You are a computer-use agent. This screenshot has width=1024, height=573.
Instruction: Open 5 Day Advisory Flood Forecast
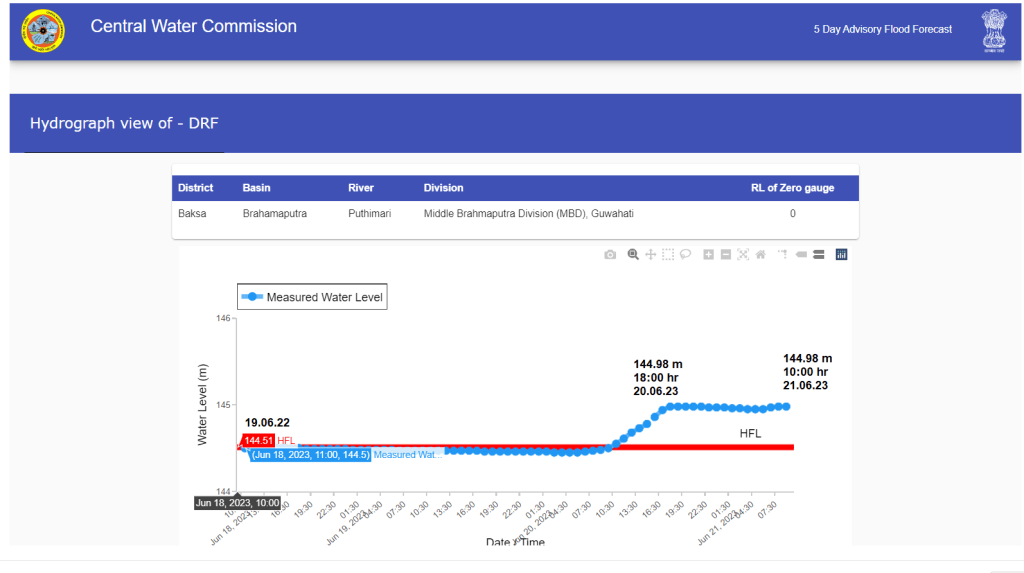[882, 29]
